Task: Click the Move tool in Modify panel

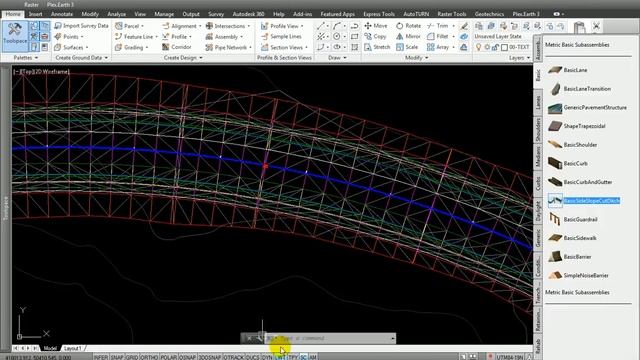Action: (x=376, y=26)
